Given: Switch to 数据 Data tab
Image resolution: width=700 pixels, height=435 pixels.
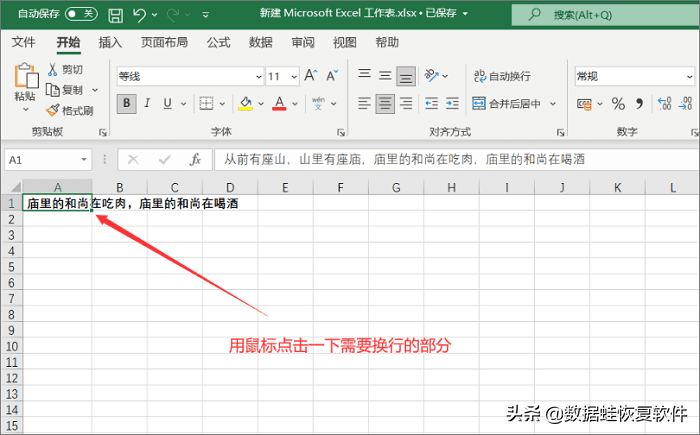Looking at the screenshot, I should [261, 42].
